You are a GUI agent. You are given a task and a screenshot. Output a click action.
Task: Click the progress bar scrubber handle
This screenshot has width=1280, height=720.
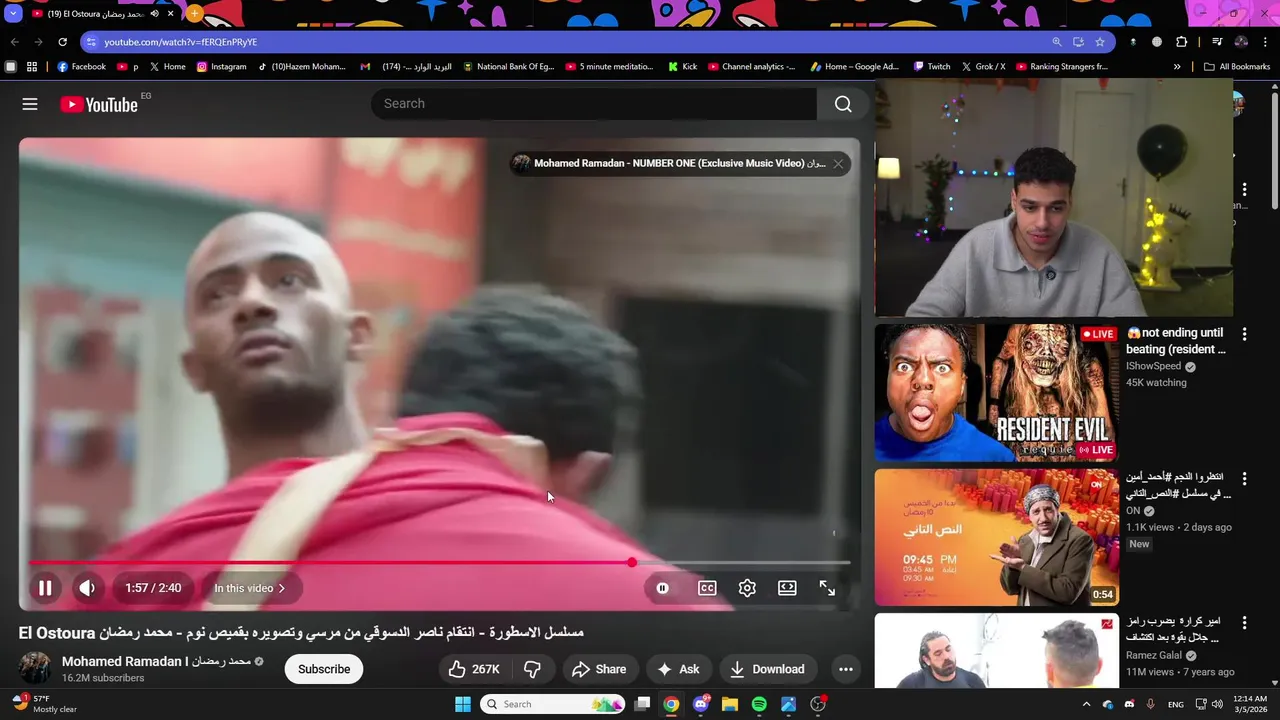(x=632, y=563)
